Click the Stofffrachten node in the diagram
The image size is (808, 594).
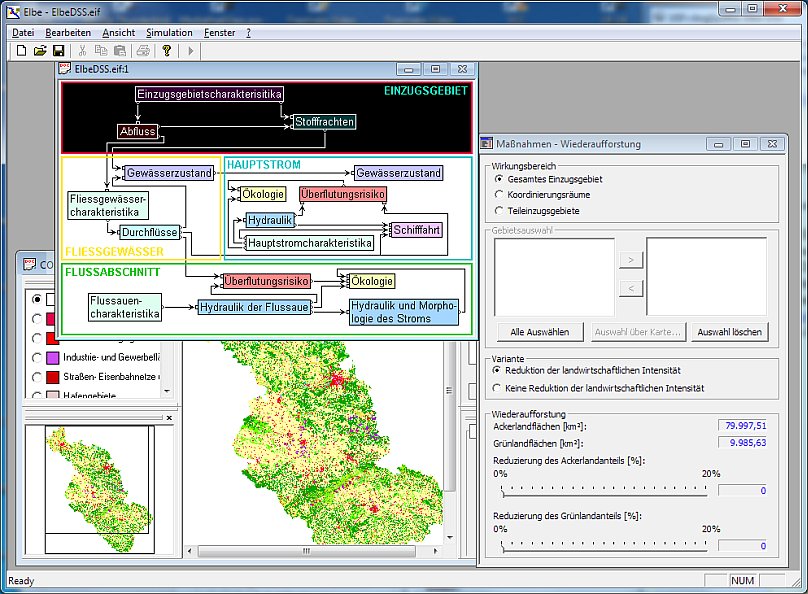(324, 122)
